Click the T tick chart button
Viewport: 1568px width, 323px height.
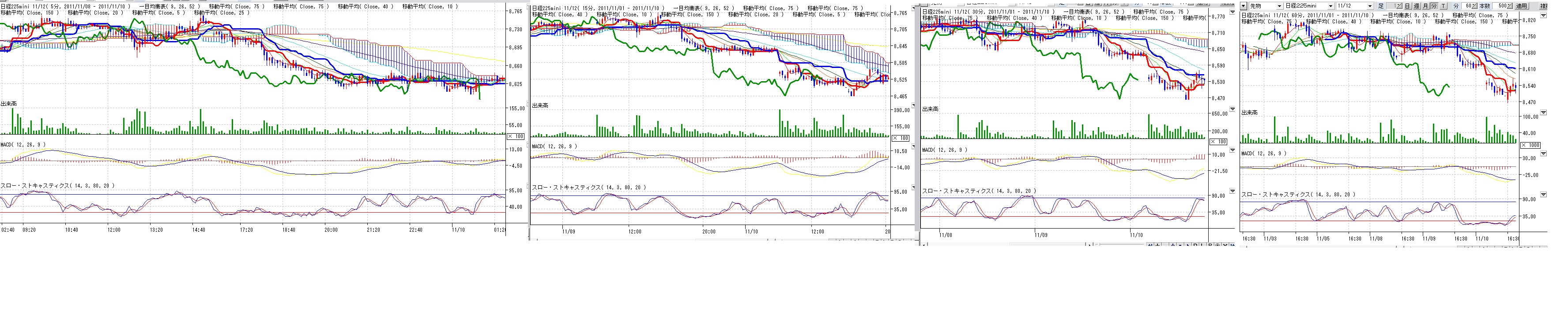1443,6
